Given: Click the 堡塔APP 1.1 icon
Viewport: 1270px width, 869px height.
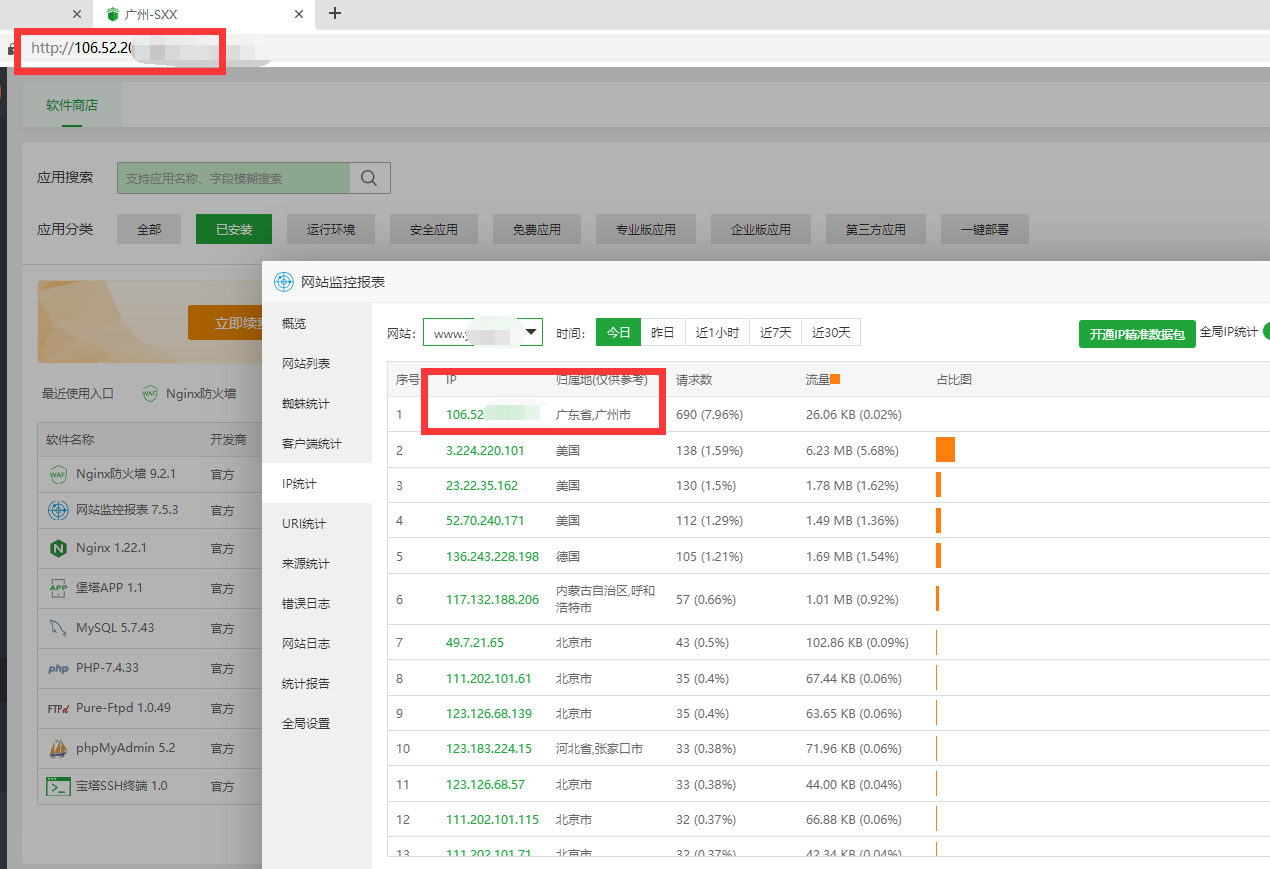Looking at the screenshot, I should tap(58, 588).
